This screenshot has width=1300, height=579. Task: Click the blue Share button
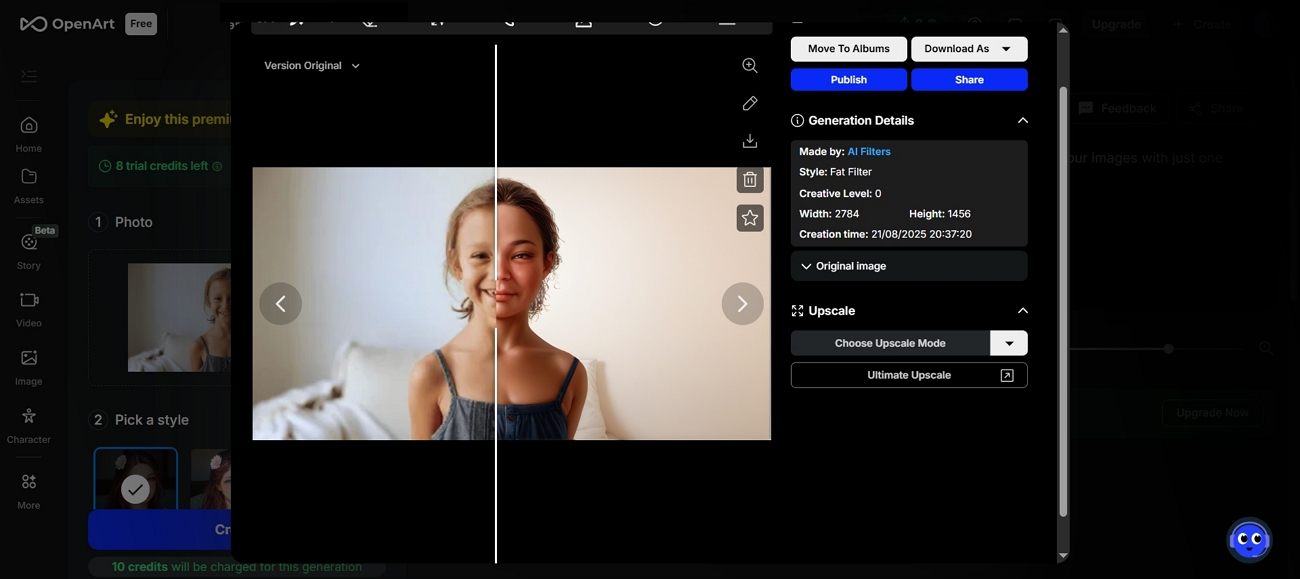point(969,79)
